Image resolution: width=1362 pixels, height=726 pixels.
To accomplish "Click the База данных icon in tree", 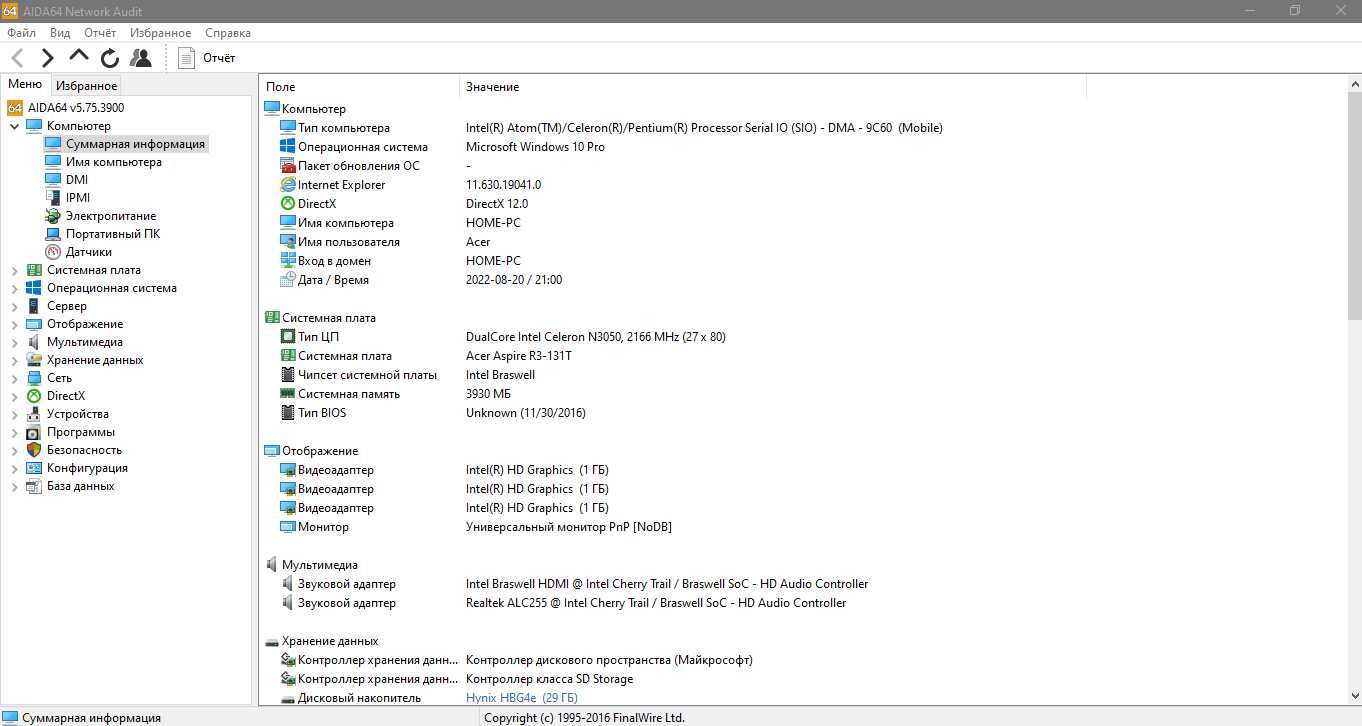I will point(34,486).
